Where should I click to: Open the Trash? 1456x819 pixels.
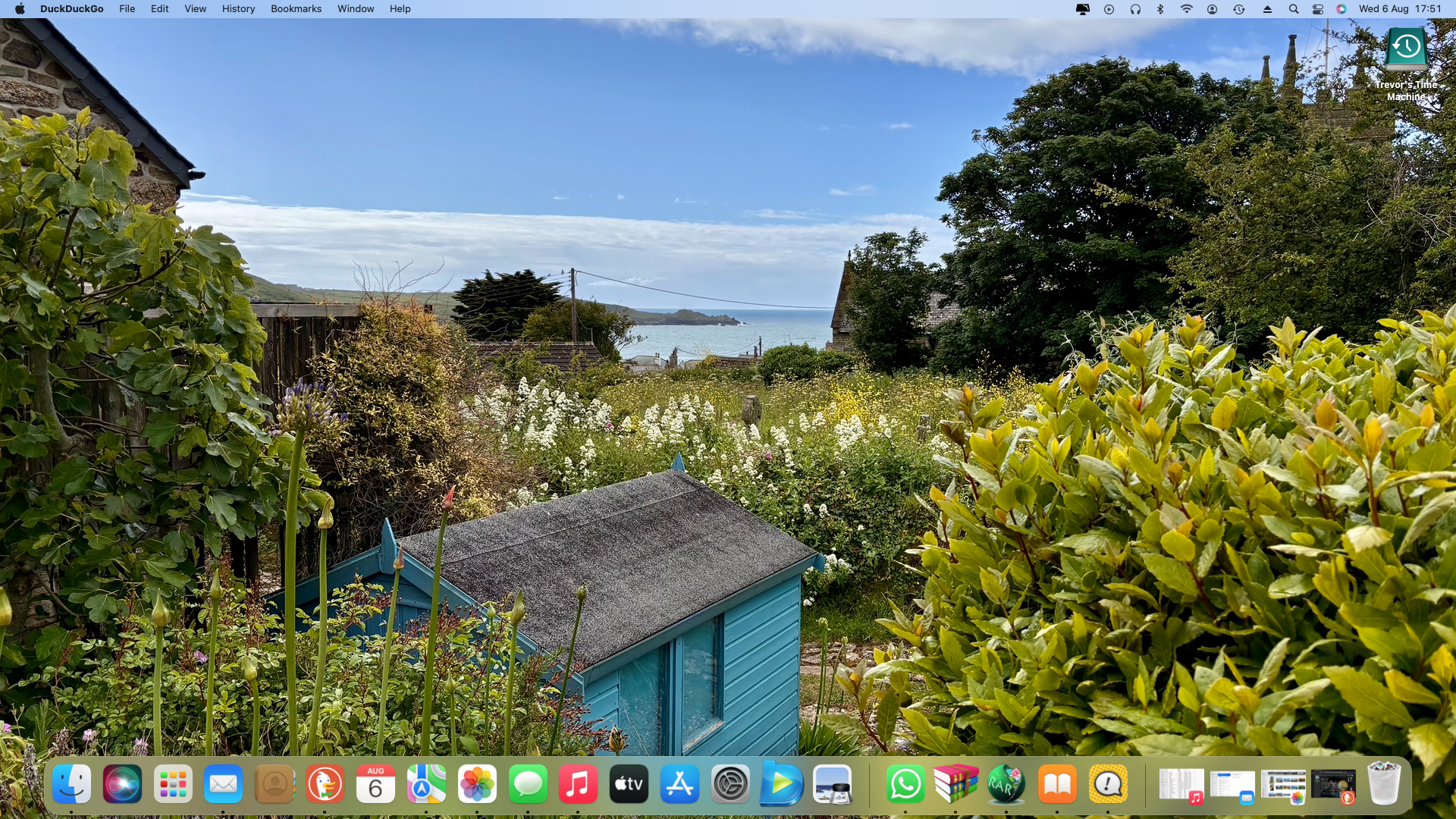tap(1383, 784)
